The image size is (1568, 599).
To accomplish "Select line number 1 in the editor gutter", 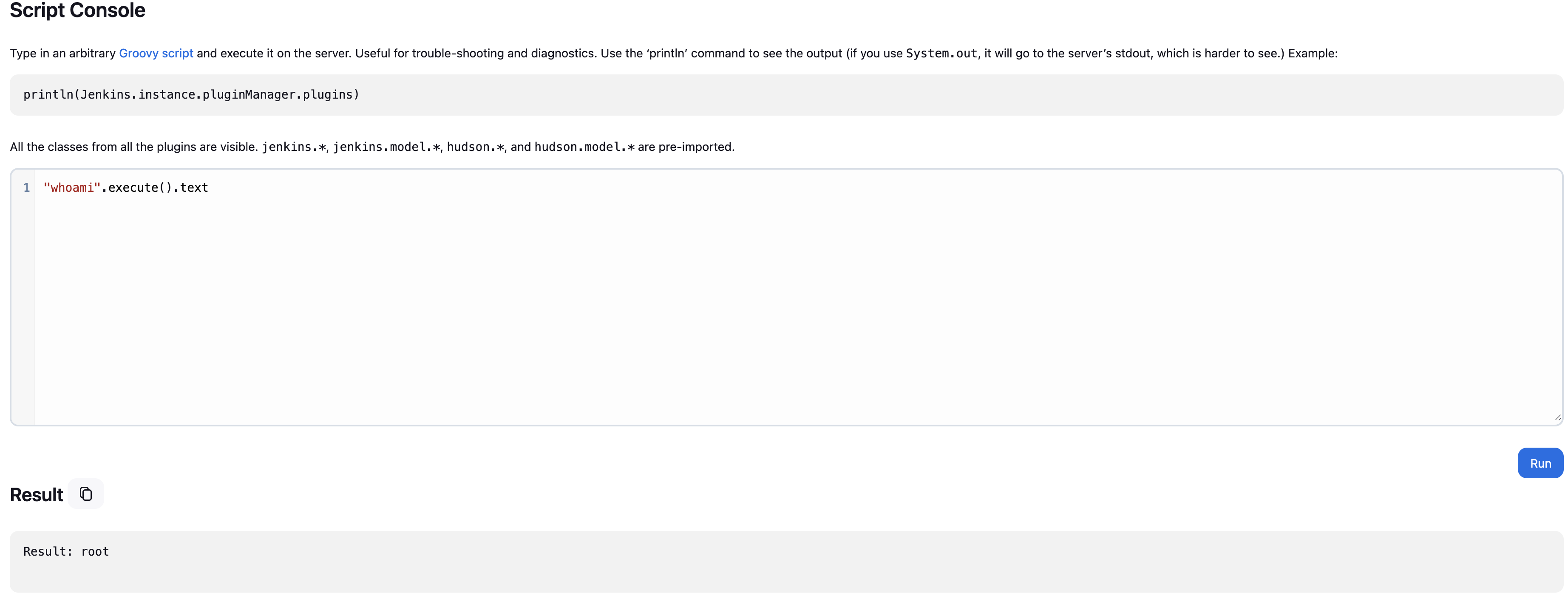I will click(x=26, y=187).
